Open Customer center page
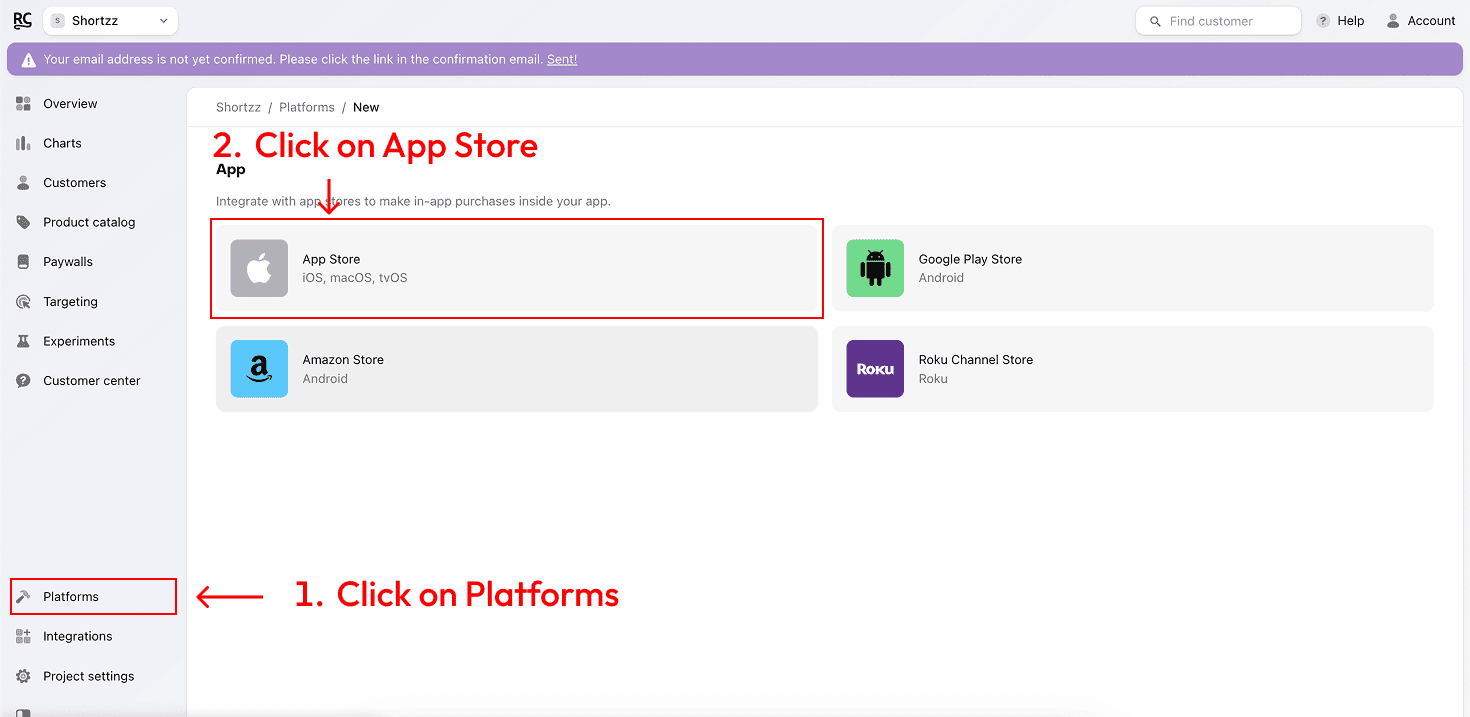Viewport: 1470px width, 717px height. tap(91, 381)
